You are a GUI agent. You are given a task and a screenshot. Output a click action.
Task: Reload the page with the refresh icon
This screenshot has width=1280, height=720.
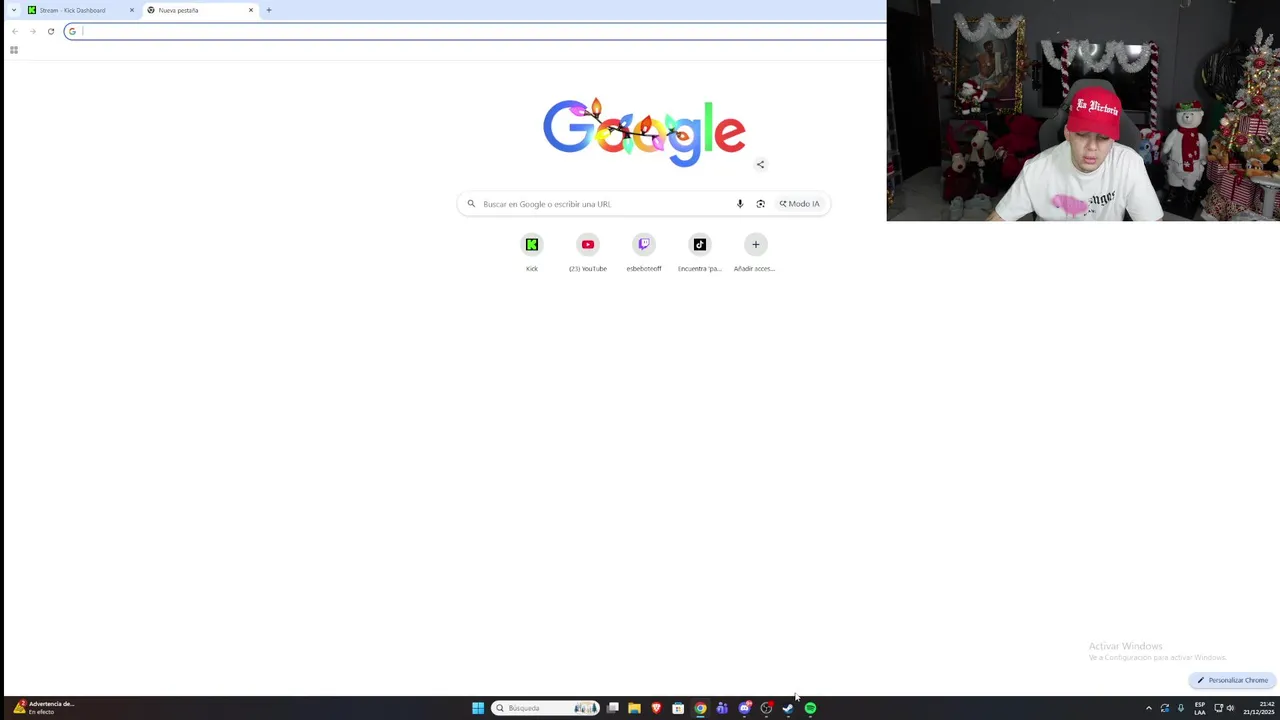point(50,31)
